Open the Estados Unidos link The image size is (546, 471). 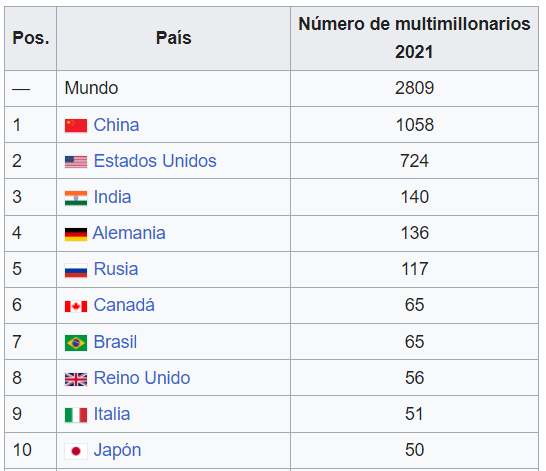[155, 161]
